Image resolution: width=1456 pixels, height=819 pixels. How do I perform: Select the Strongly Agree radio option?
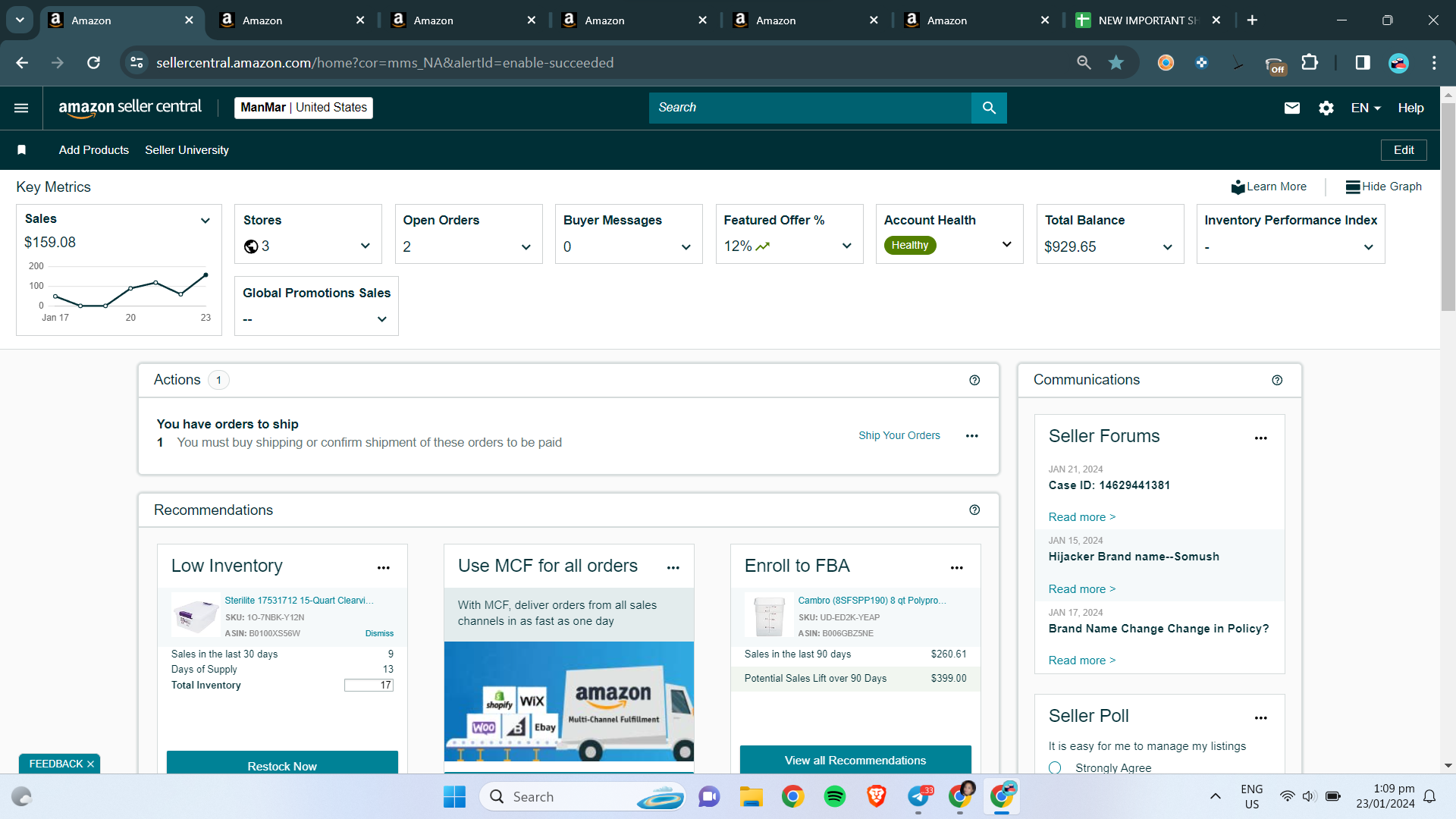1055,768
